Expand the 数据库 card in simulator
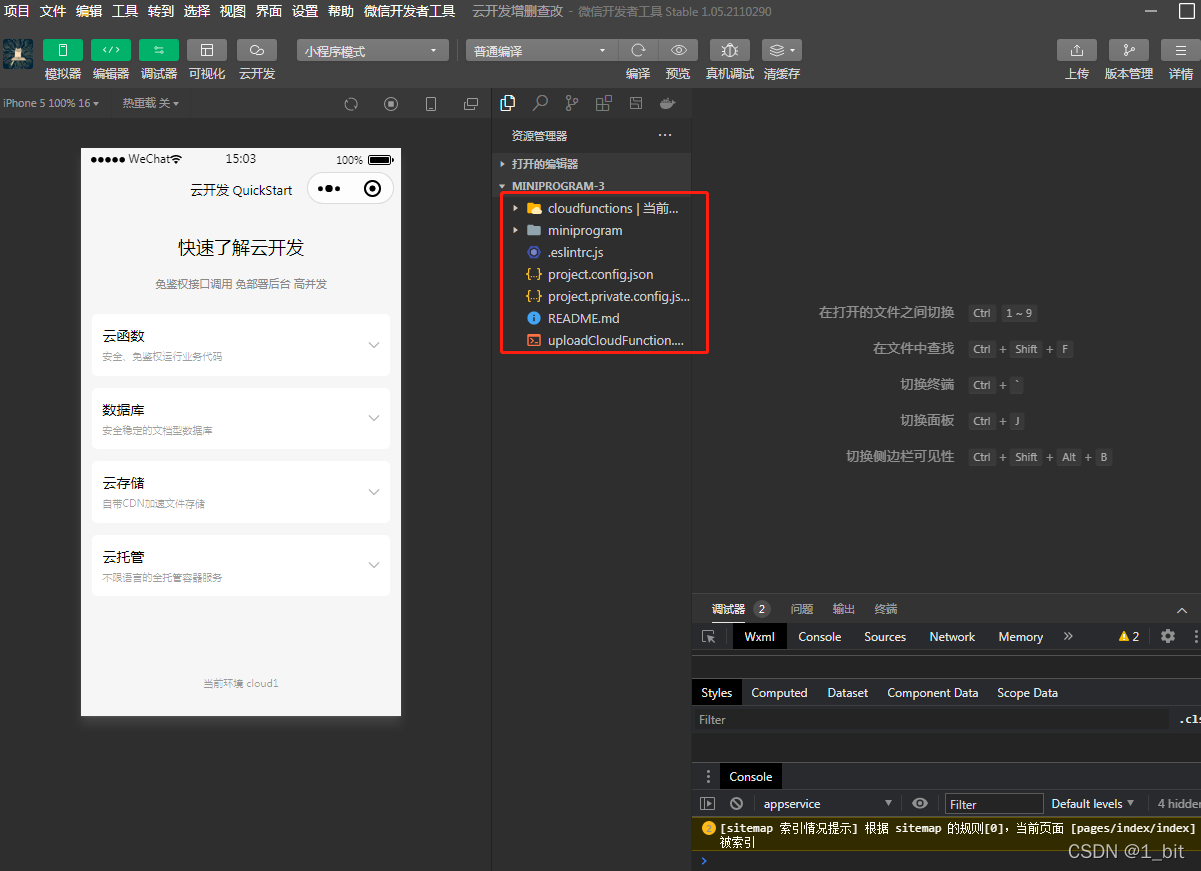 pyautogui.click(x=241, y=418)
